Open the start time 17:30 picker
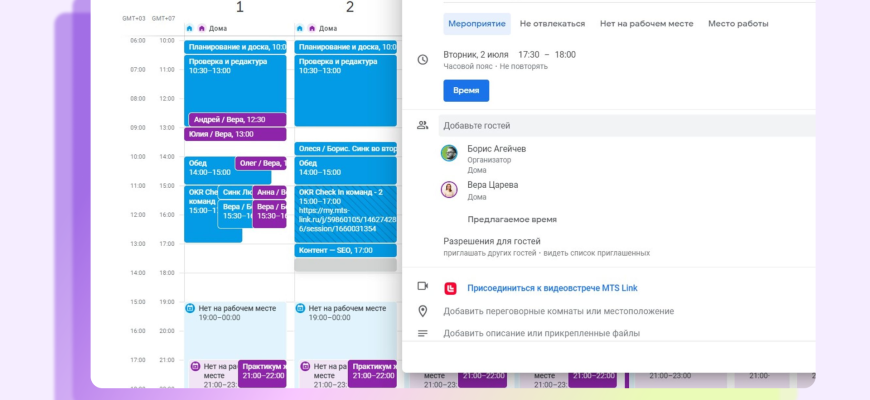 [528, 54]
